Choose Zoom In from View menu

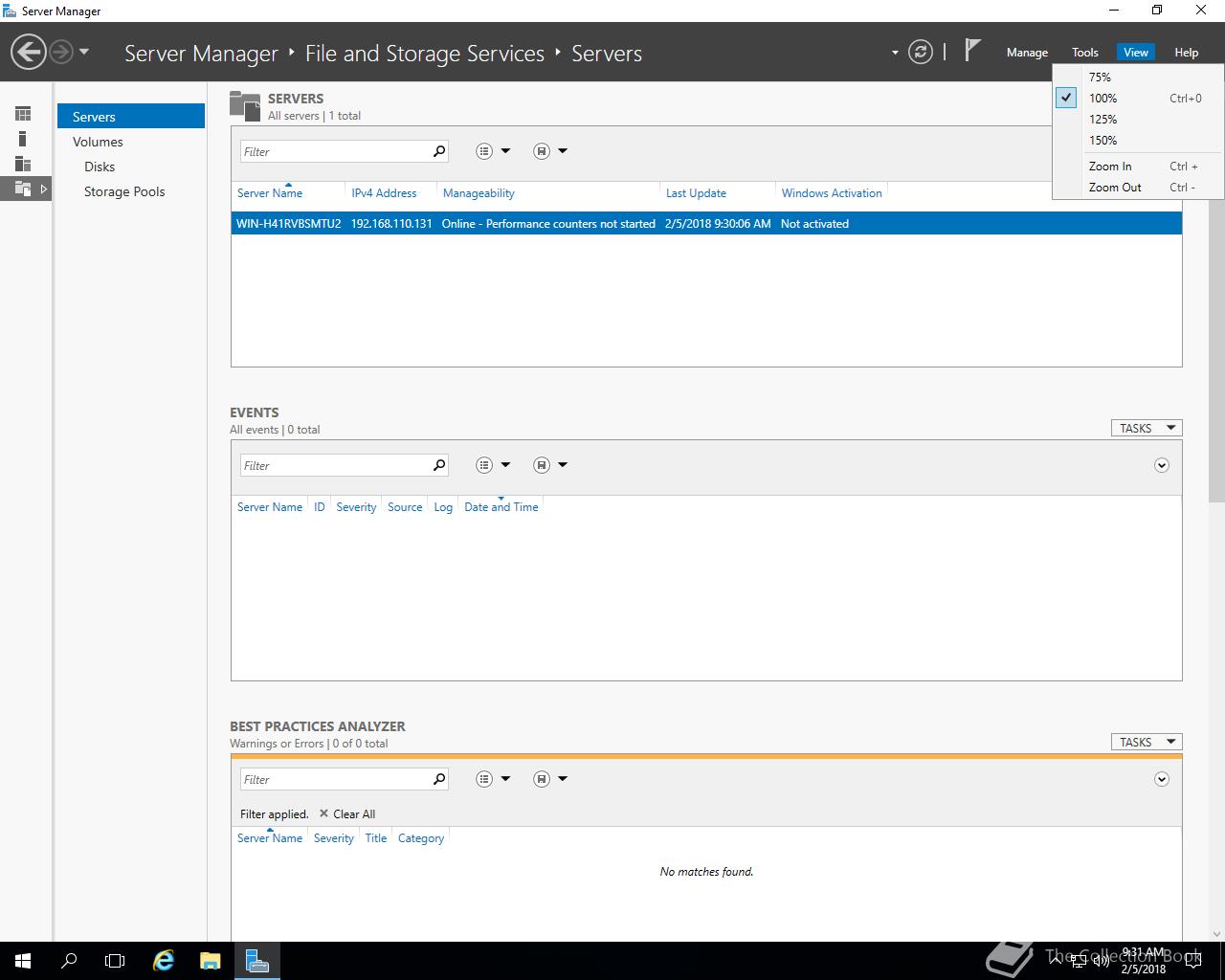click(1138, 166)
